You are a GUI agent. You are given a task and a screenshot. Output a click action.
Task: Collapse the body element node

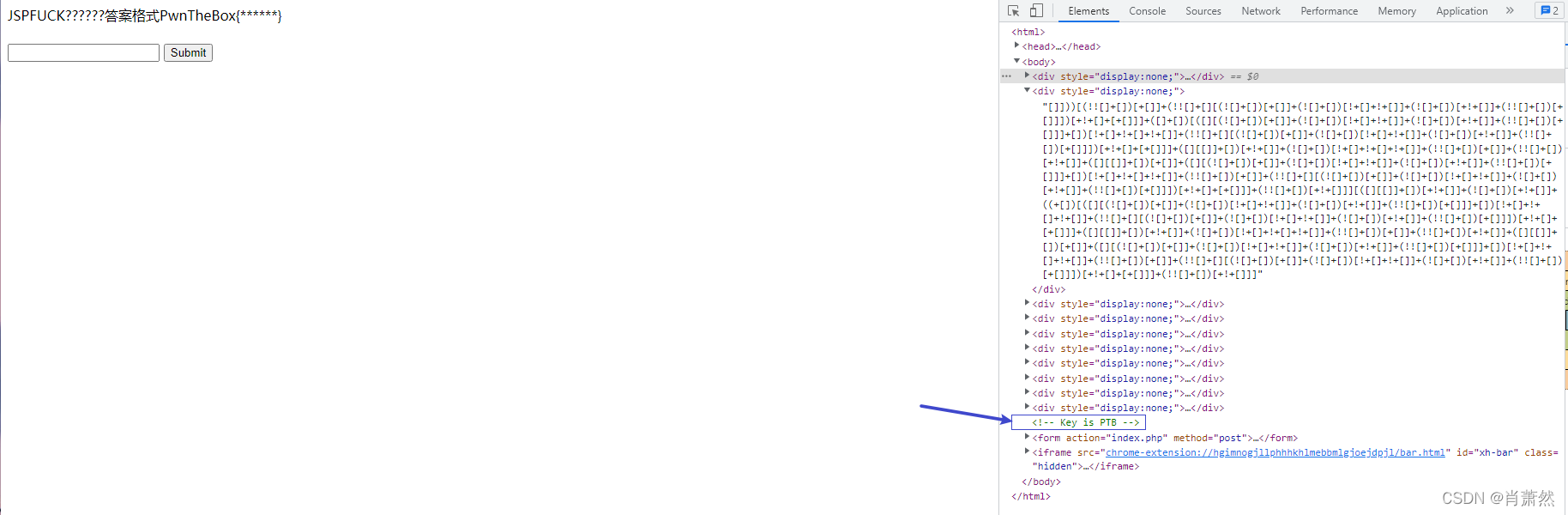pyautogui.click(x=1017, y=62)
